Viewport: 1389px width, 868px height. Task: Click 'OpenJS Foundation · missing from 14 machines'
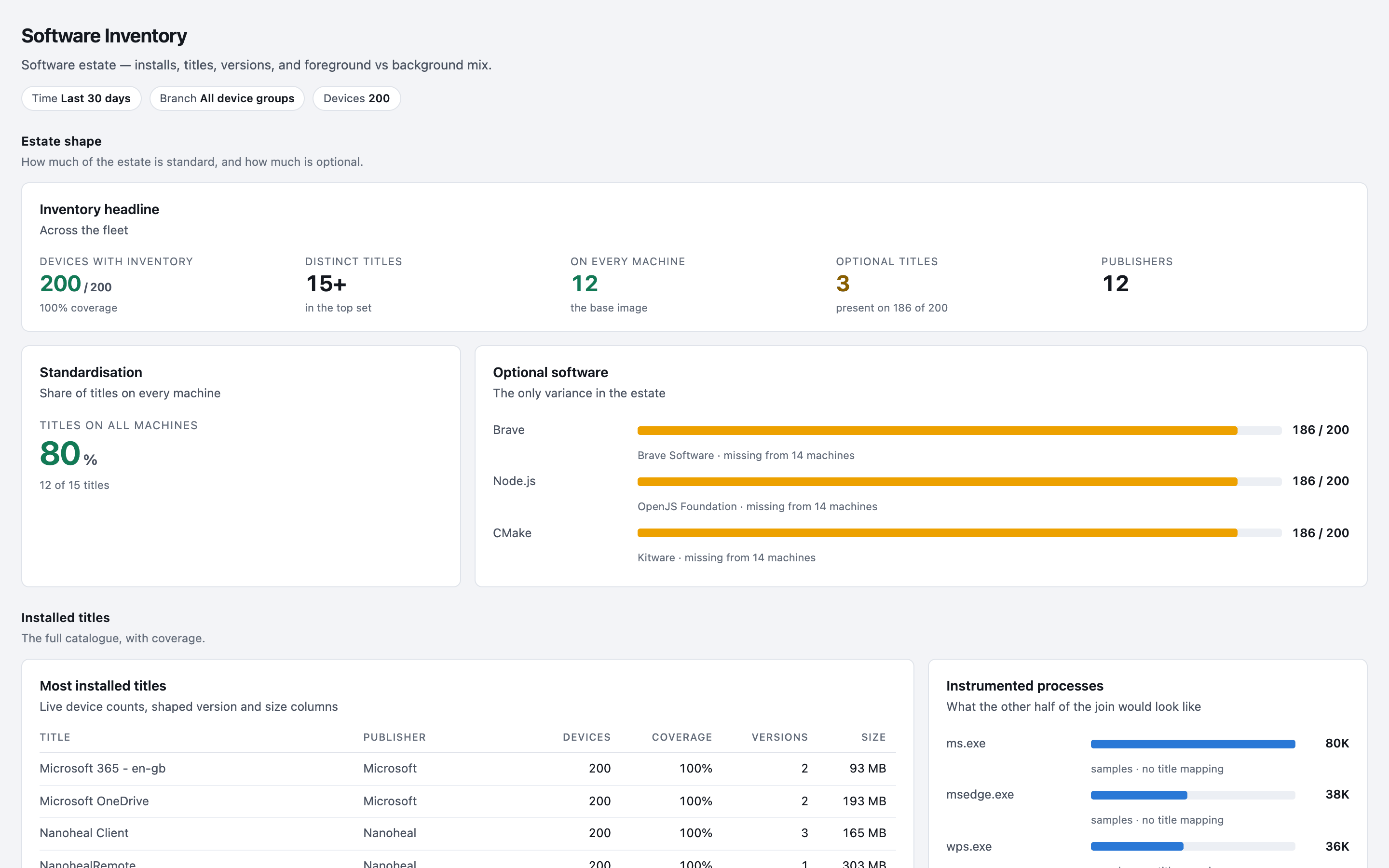click(x=758, y=506)
